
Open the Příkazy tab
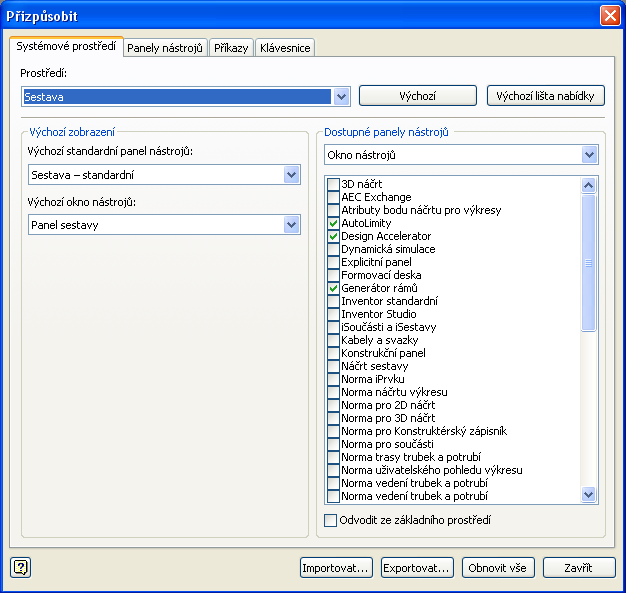232,48
